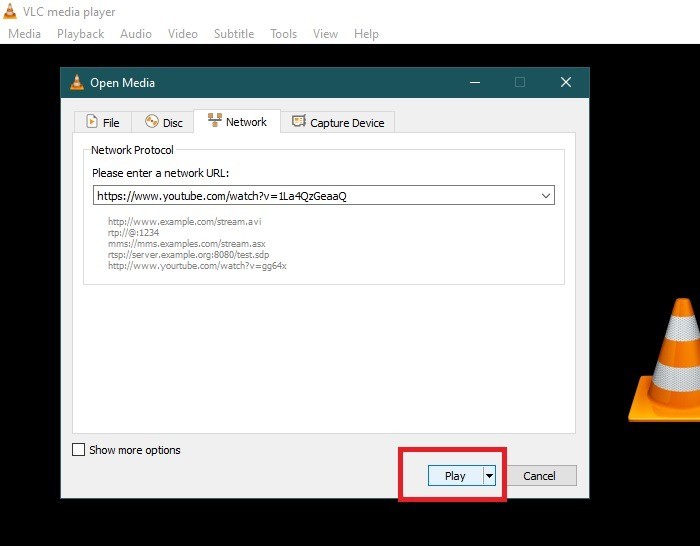Click the Play button
Screen dimensions: 700x546
[455, 476]
